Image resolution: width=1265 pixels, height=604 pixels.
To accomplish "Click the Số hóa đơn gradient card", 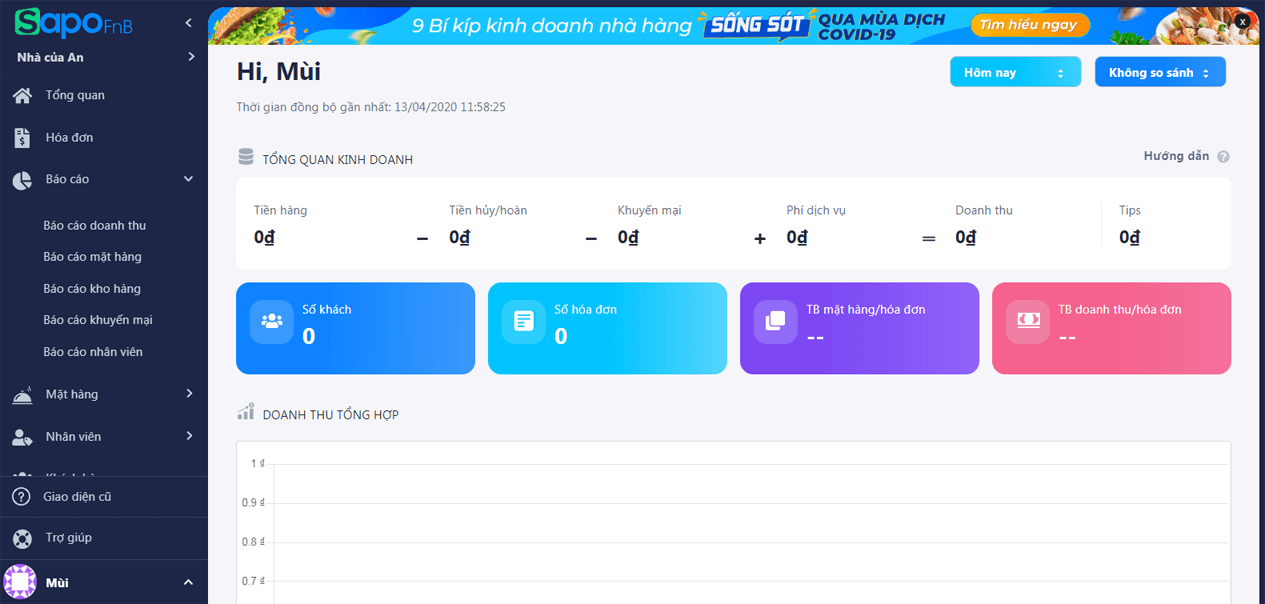I will 607,328.
